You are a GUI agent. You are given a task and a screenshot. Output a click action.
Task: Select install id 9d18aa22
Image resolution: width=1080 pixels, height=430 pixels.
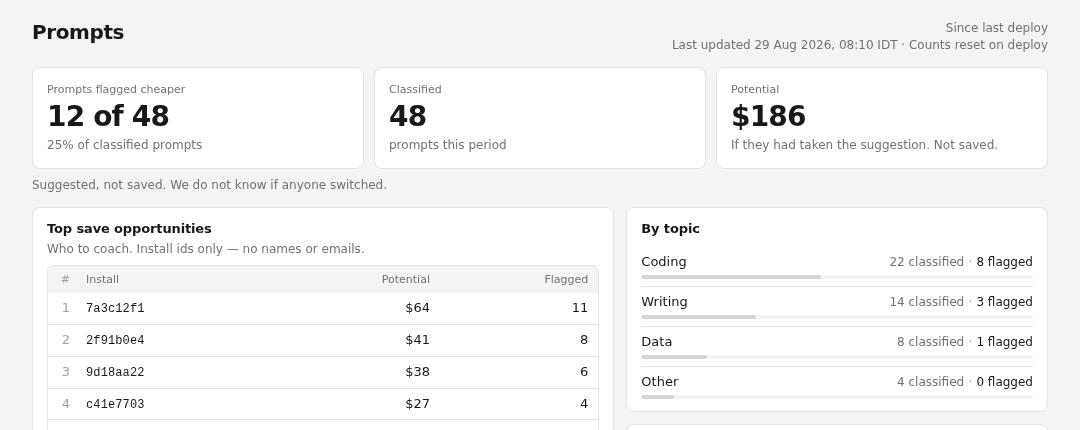click(115, 372)
